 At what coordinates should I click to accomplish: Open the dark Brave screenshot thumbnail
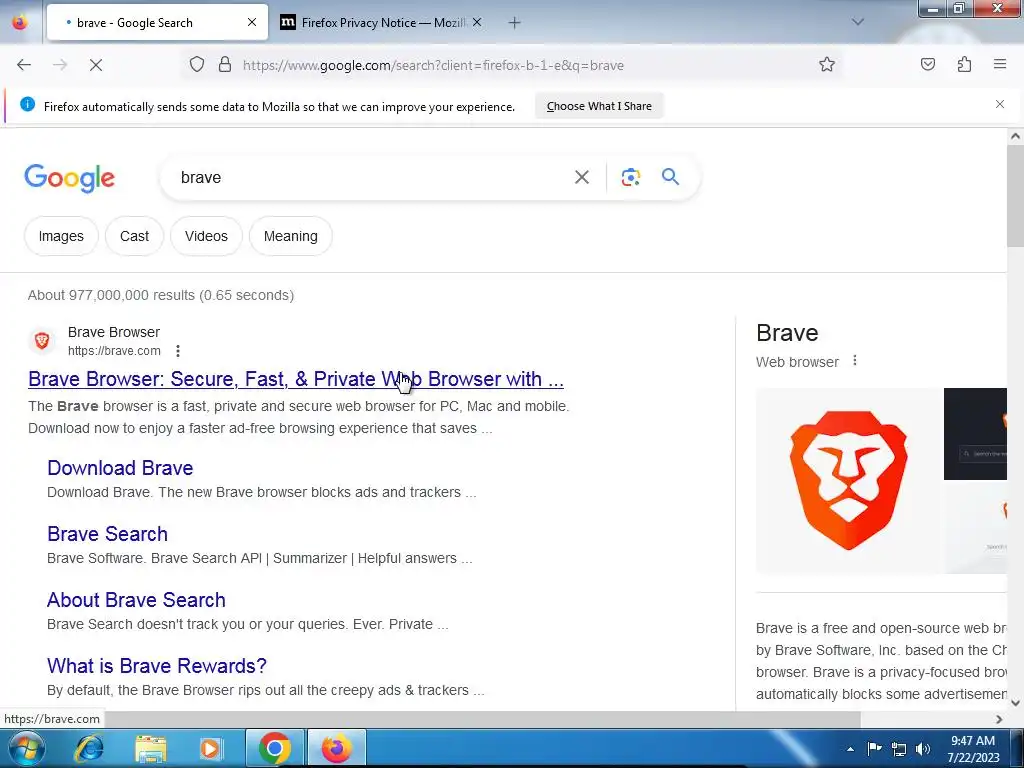tap(976, 434)
